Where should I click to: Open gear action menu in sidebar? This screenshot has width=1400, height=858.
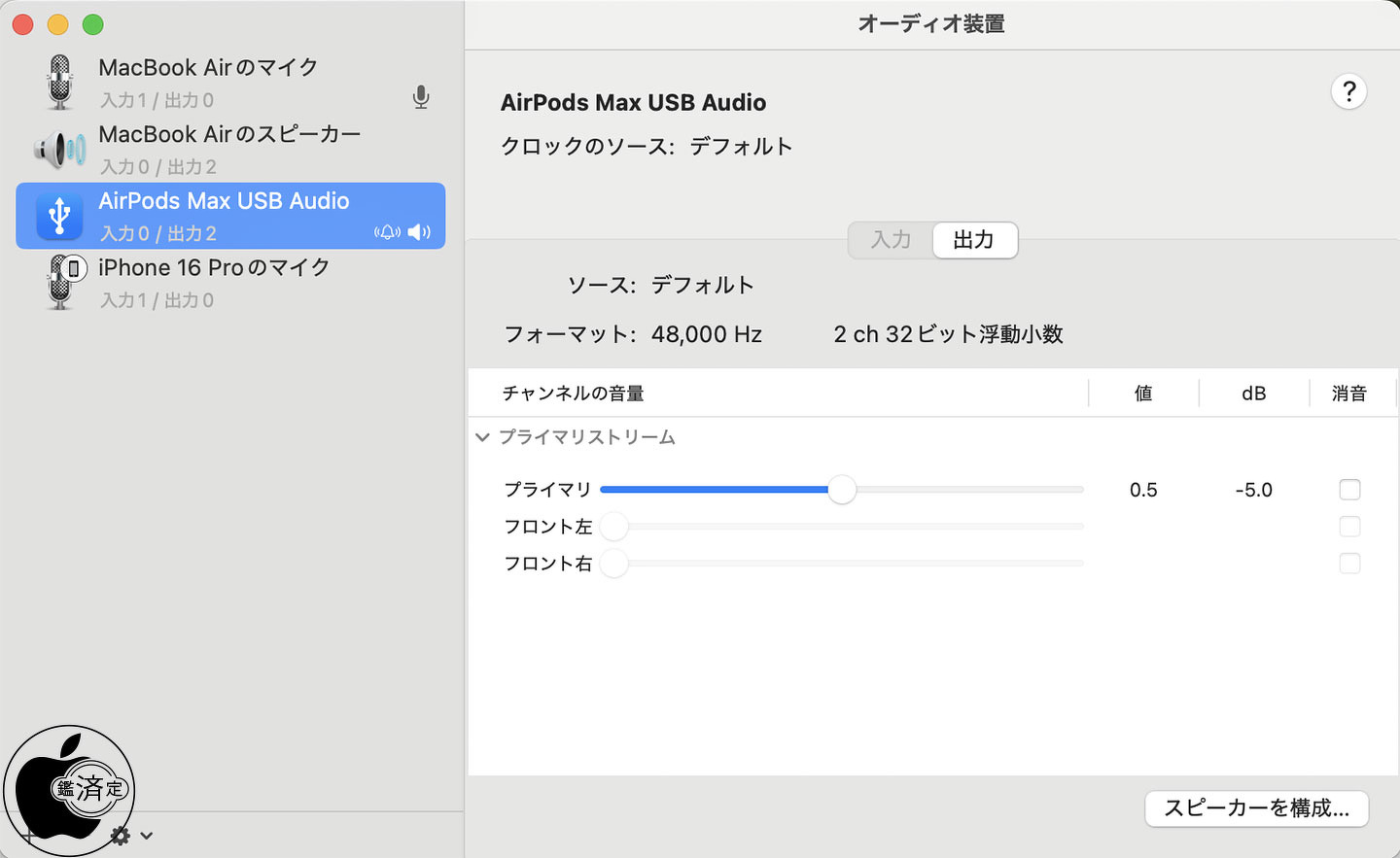pyautogui.click(x=120, y=836)
